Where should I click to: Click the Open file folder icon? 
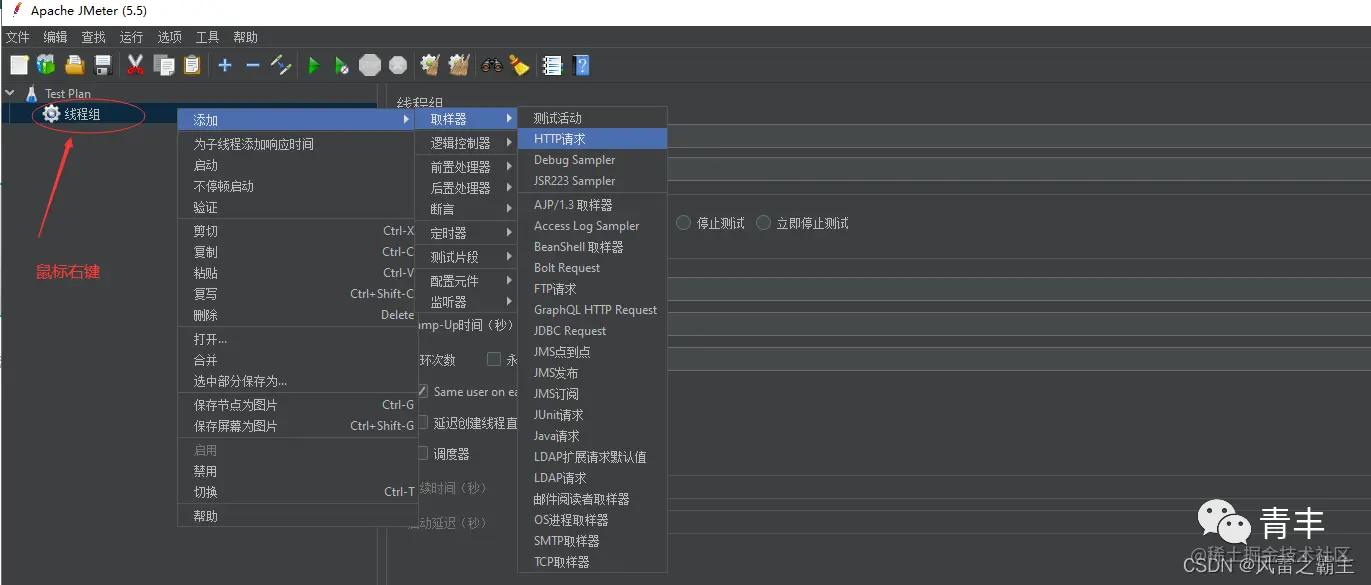75,65
